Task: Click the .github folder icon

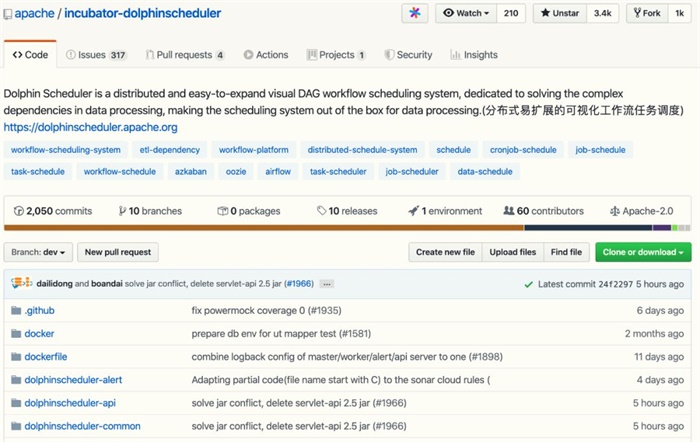Action: click(x=15, y=310)
